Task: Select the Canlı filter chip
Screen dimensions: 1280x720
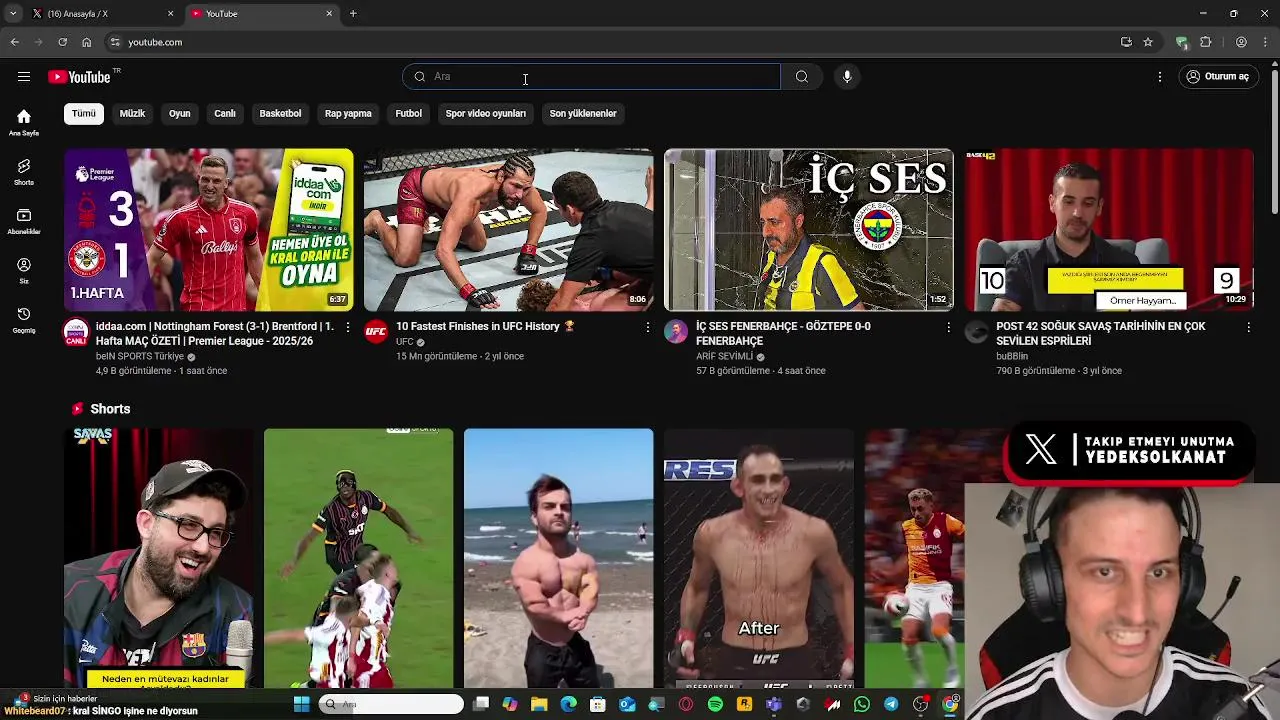Action: coord(225,114)
